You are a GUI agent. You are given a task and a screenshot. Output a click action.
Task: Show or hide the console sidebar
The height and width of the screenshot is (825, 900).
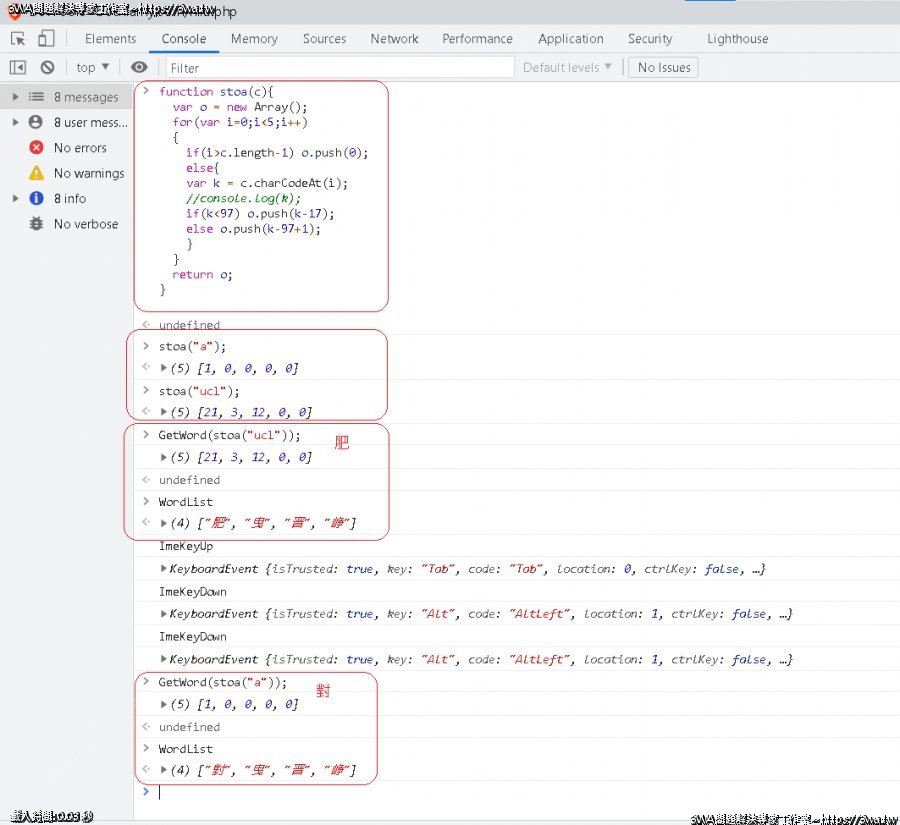[x=18, y=67]
